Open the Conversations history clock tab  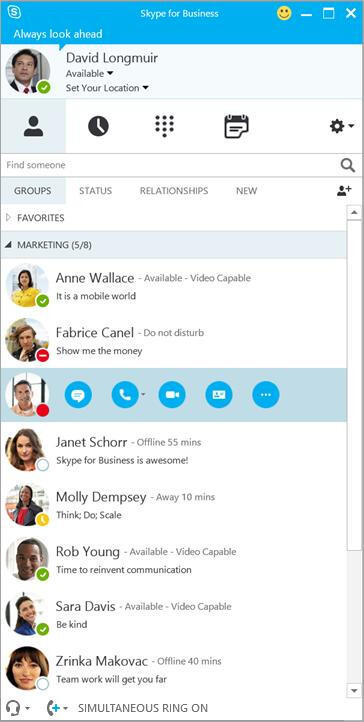[98, 126]
